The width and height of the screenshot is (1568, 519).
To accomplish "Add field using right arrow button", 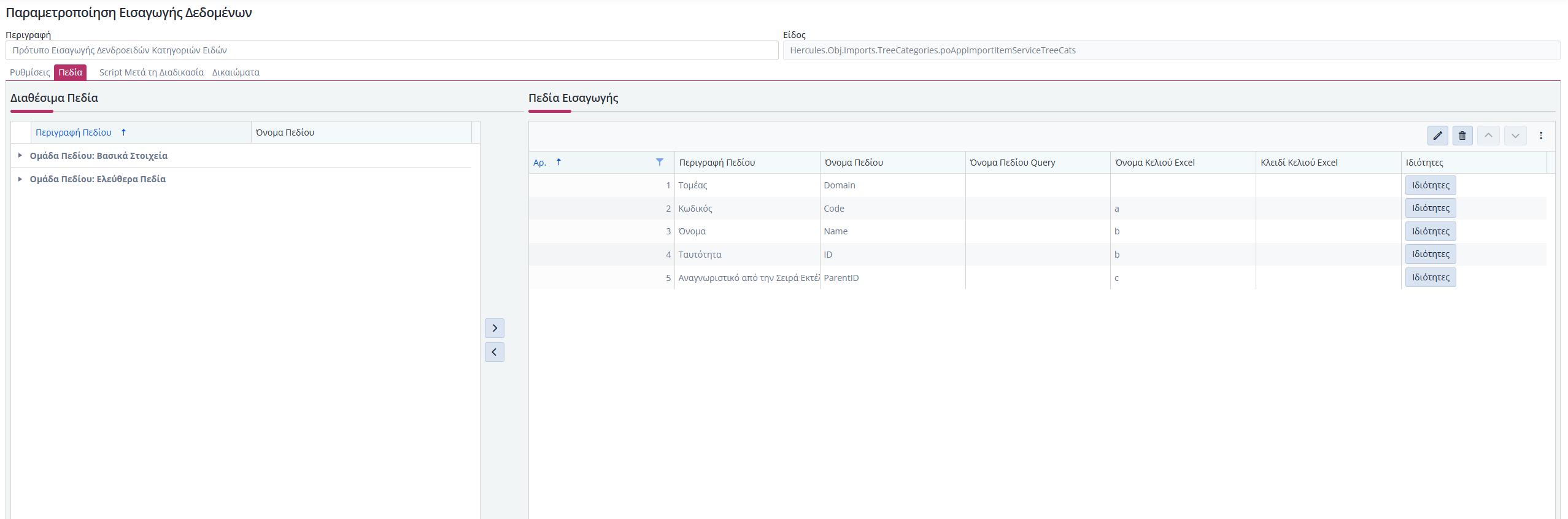I will pos(494,328).
